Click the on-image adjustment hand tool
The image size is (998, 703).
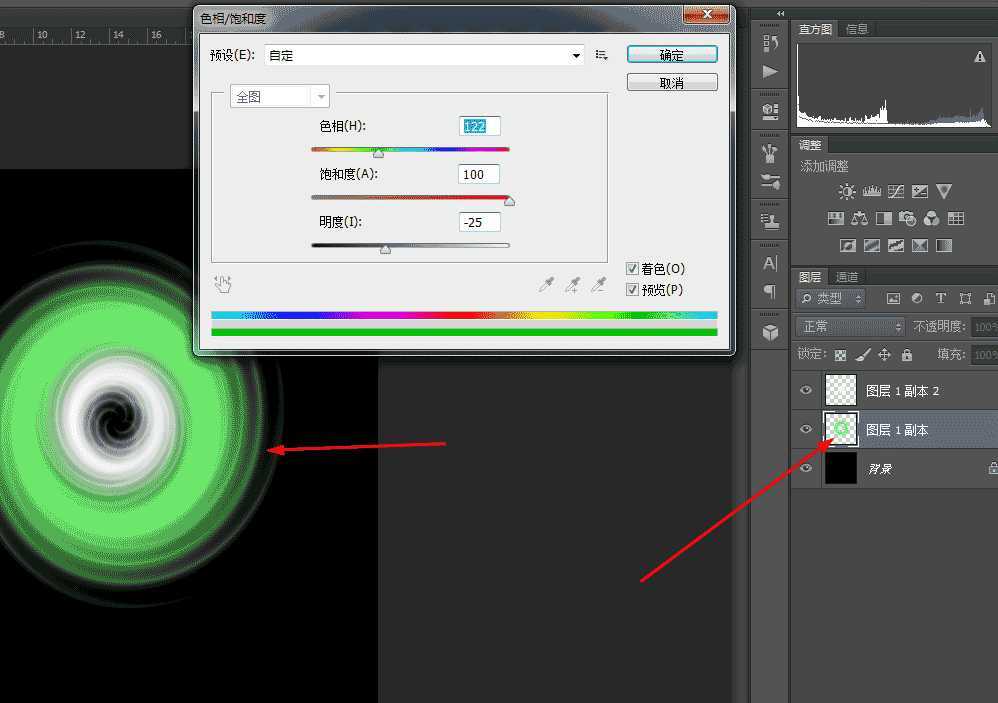click(x=222, y=285)
